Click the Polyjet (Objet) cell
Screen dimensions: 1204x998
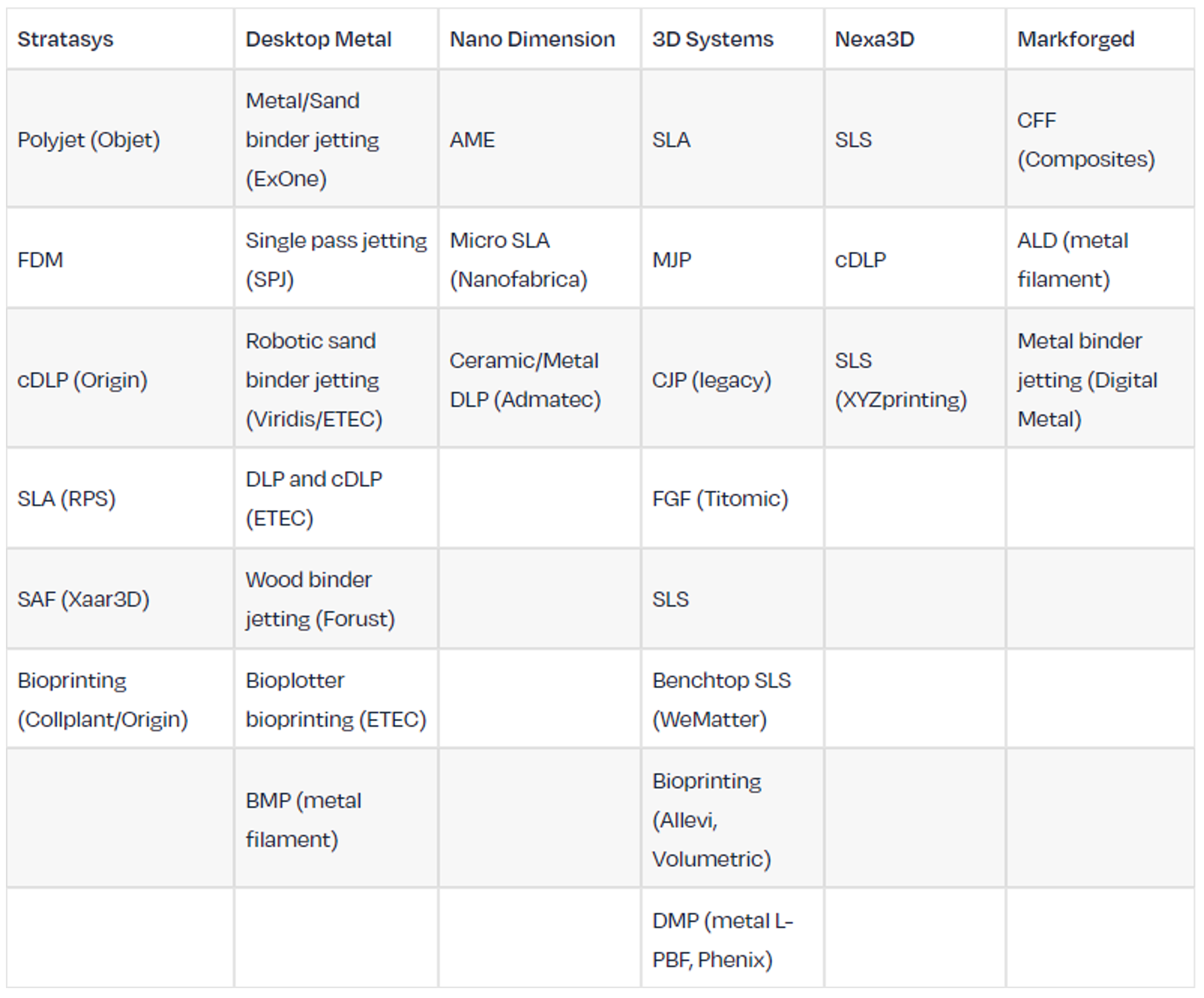[120, 139]
